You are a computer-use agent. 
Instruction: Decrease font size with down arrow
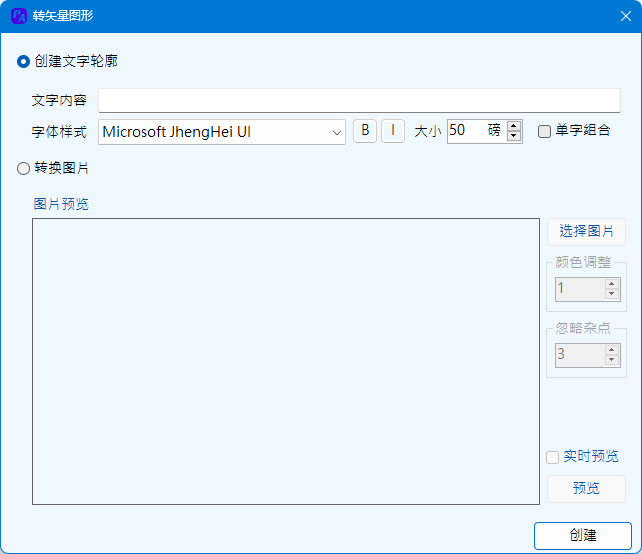[514, 136]
